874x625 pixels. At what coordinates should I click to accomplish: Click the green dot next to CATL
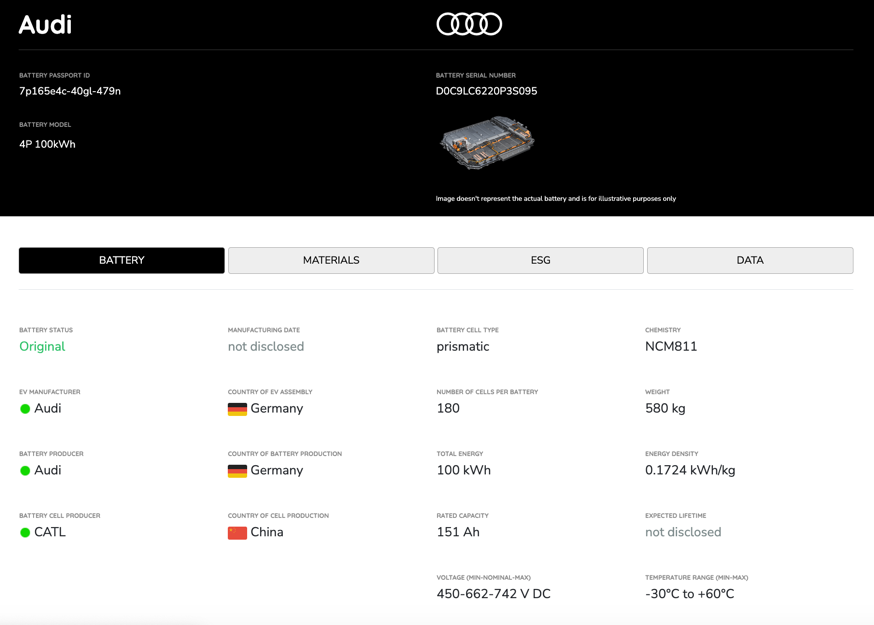pos(25,532)
